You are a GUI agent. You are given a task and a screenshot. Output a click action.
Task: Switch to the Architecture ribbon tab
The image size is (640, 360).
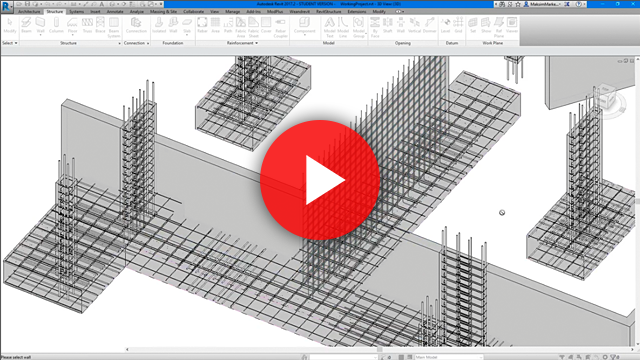coord(29,11)
